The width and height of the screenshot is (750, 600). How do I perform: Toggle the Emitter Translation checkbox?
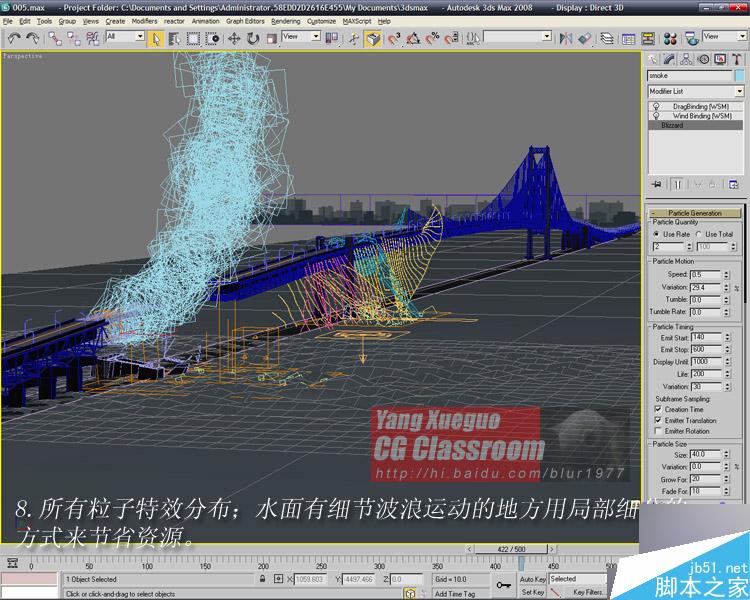[x=658, y=420]
